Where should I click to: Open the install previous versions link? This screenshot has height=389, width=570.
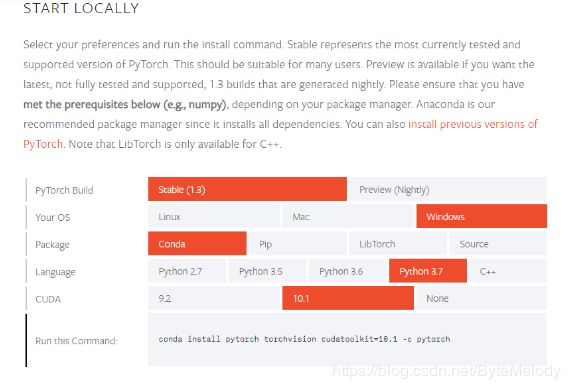(473, 124)
